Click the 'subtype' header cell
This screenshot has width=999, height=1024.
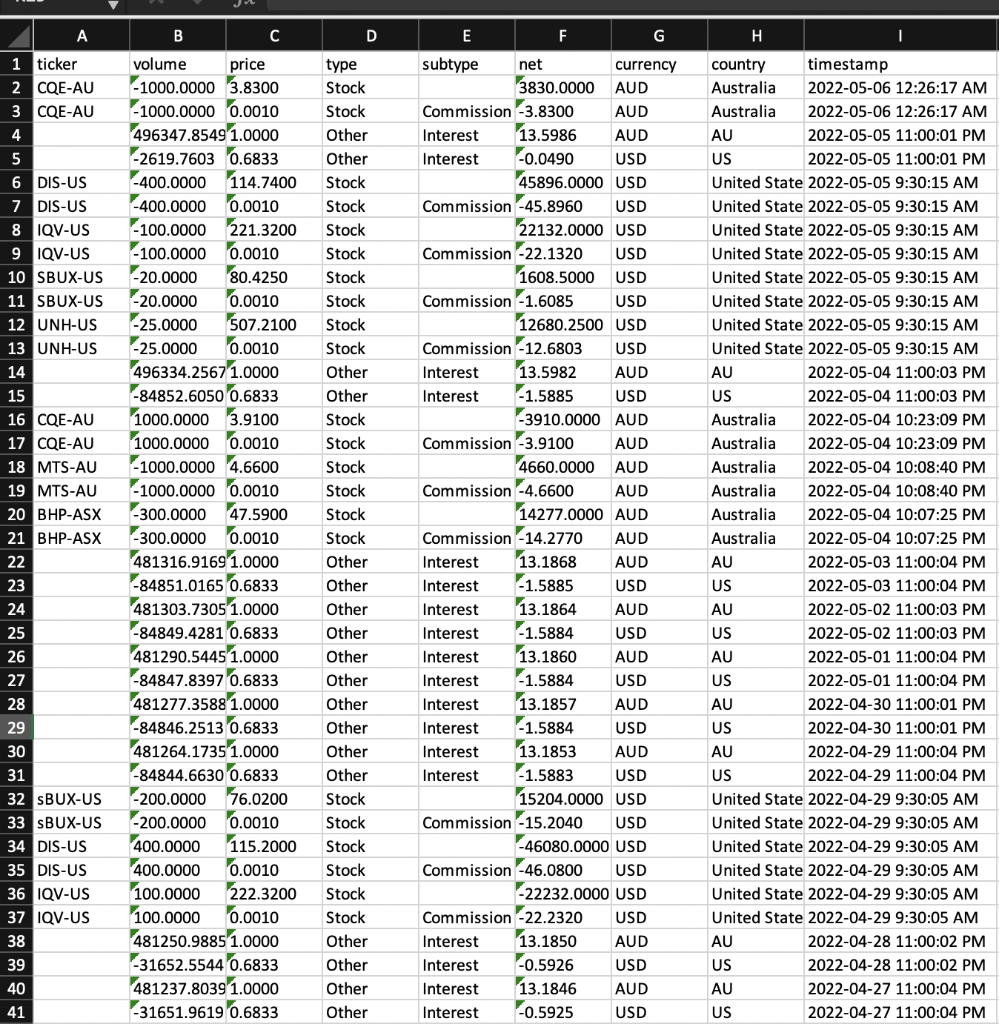[467, 64]
